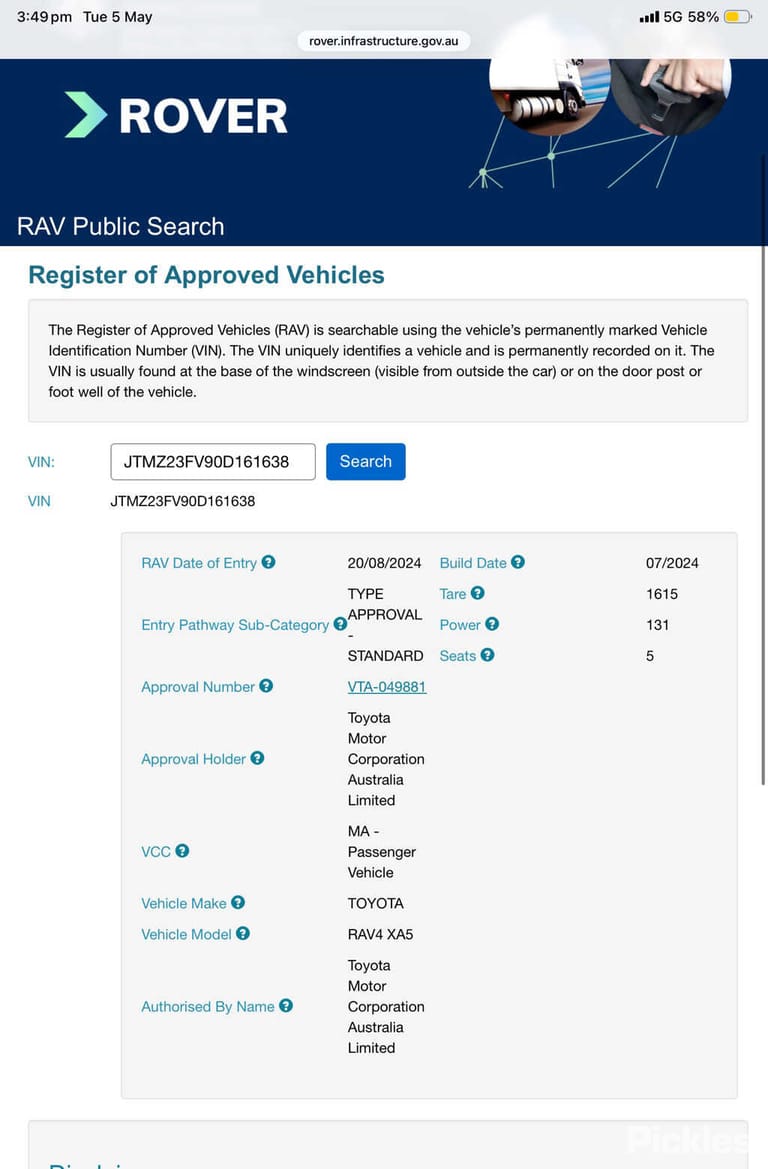The width and height of the screenshot is (768, 1169).
Task: Tap the rover.infrastructure.gov.au address bar
Action: click(x=383, y=41)
